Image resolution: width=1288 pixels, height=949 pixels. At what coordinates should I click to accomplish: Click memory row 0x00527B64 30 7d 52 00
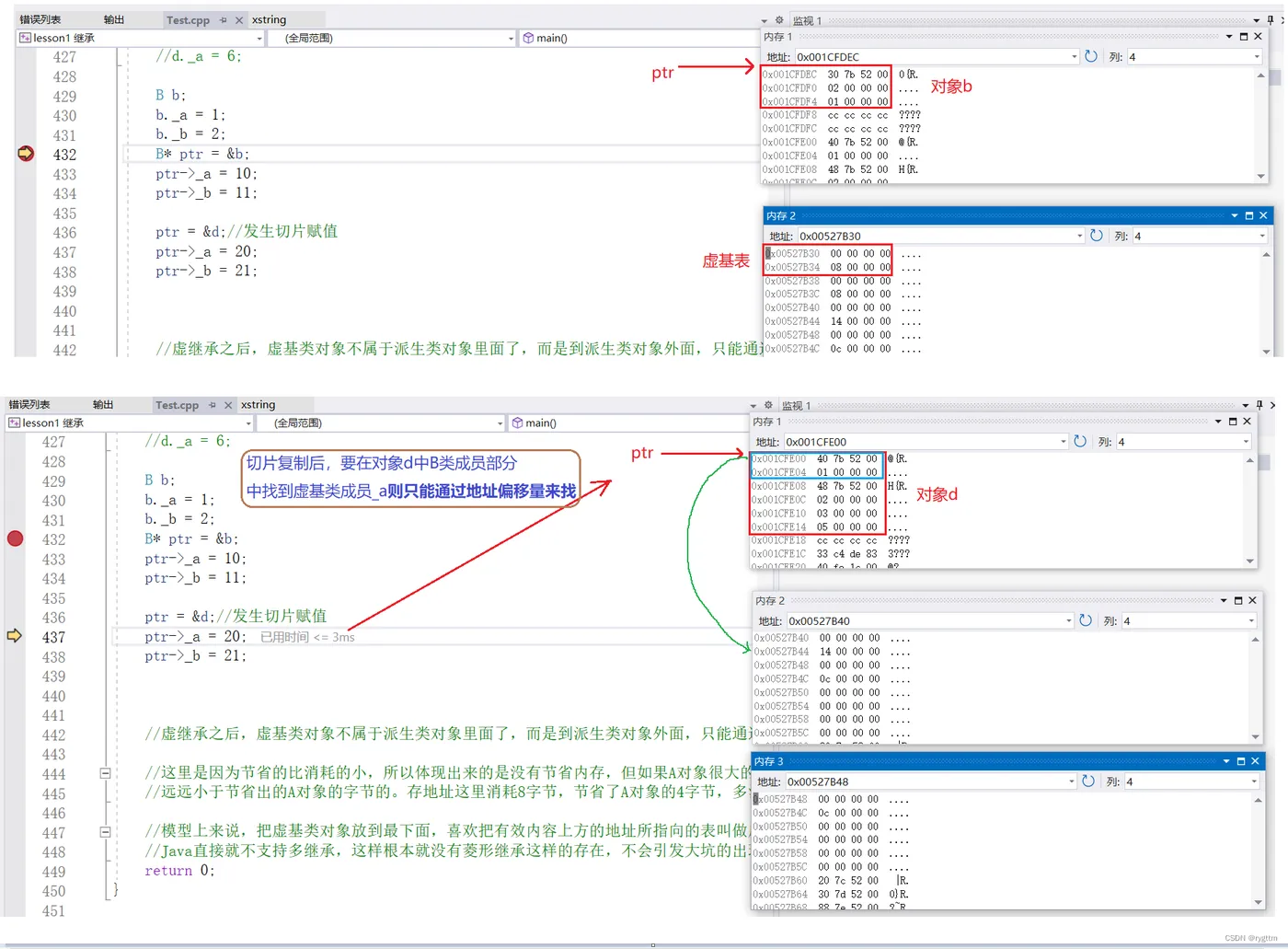pos(832,895)
